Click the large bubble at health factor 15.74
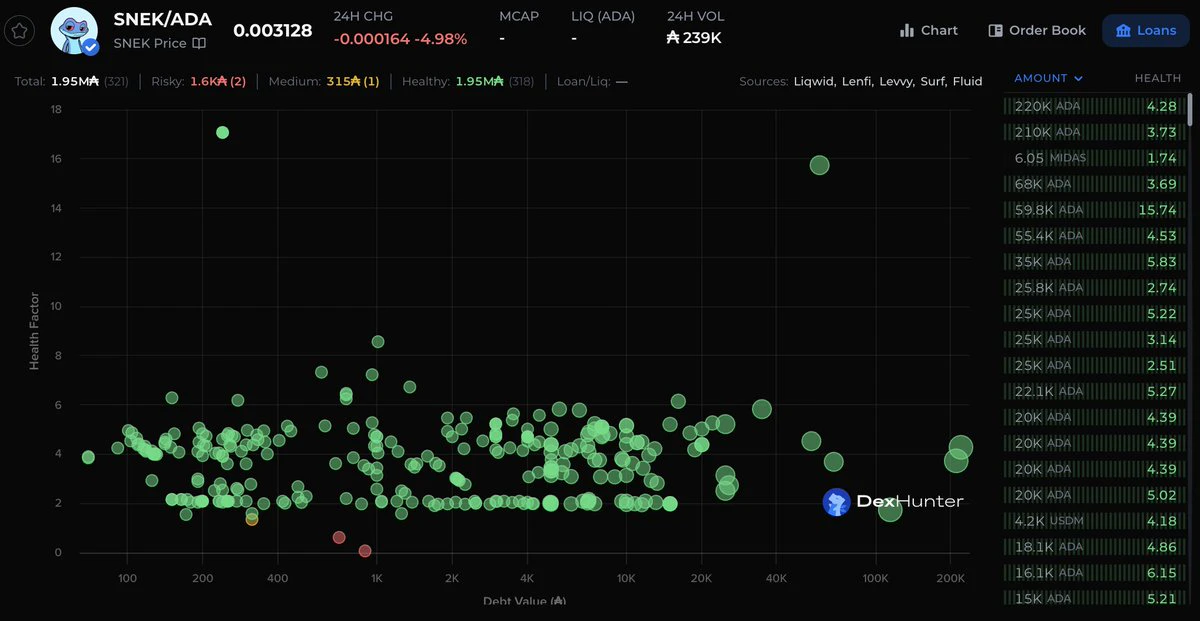This screenshot has height=621, width=1200. pos(819,165)
